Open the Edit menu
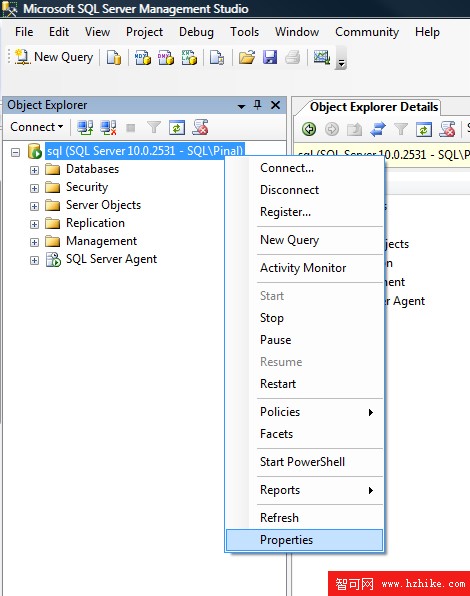470x596 pixels. point(59,32)
